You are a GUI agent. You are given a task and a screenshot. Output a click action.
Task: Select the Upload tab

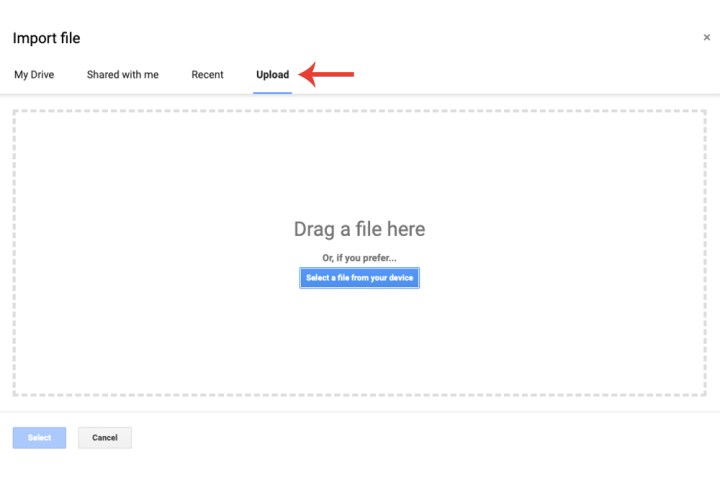point(272,74)
